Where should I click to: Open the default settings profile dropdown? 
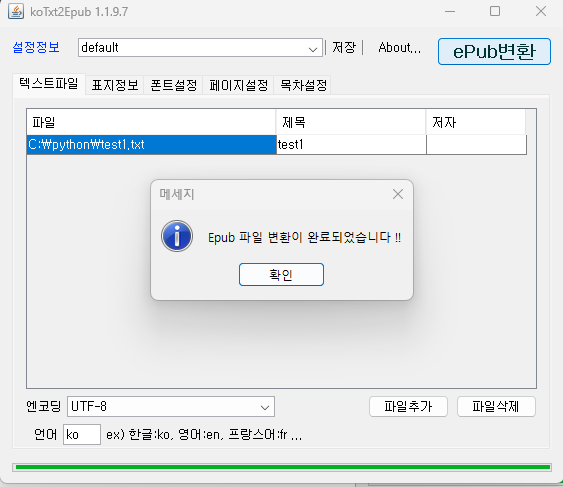tap(200, 47)
